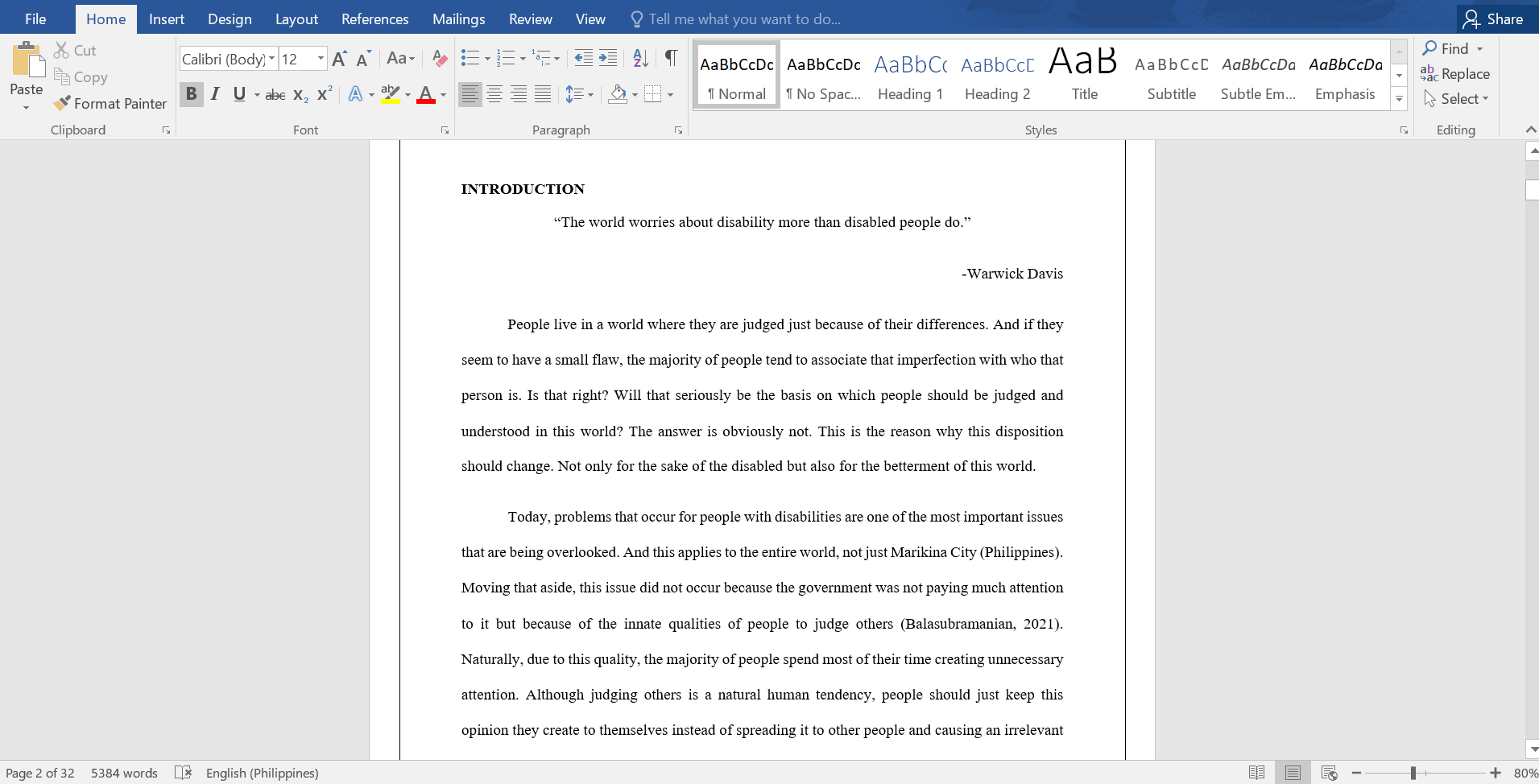Insert a bulleted list
Screen dimensions: 1539x784
point(470,58)
